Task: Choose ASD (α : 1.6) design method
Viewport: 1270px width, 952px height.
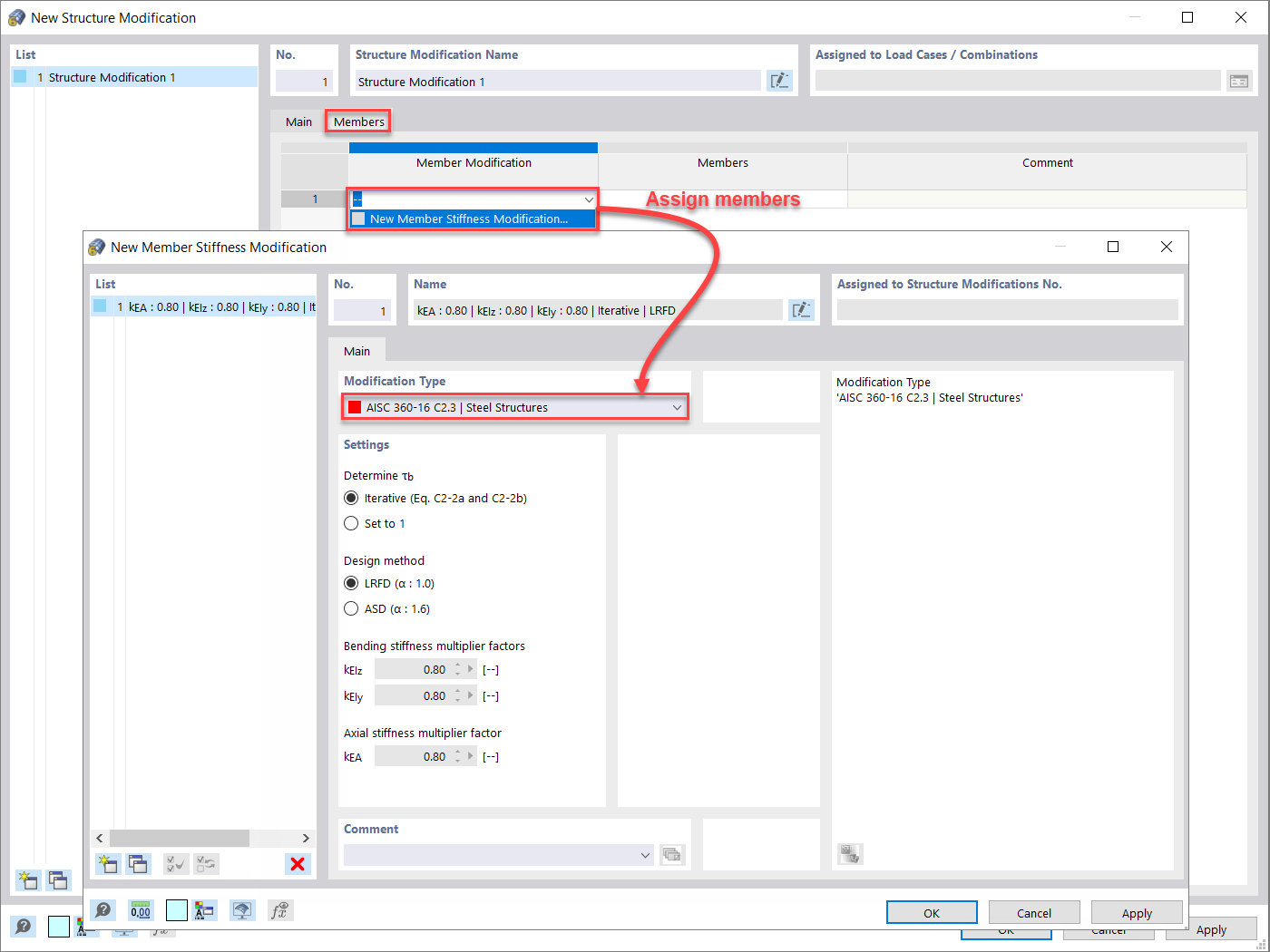Action: 351,608
